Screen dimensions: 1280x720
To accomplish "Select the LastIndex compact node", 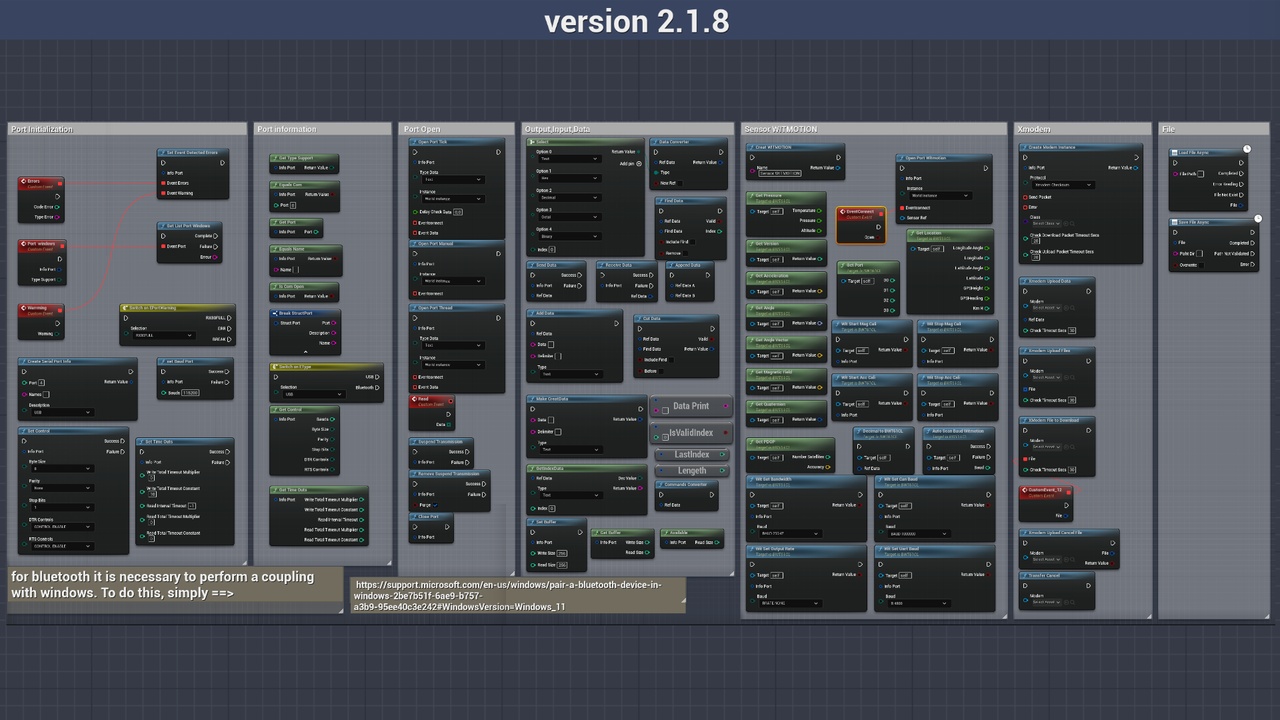I will [x=692, y=454].
